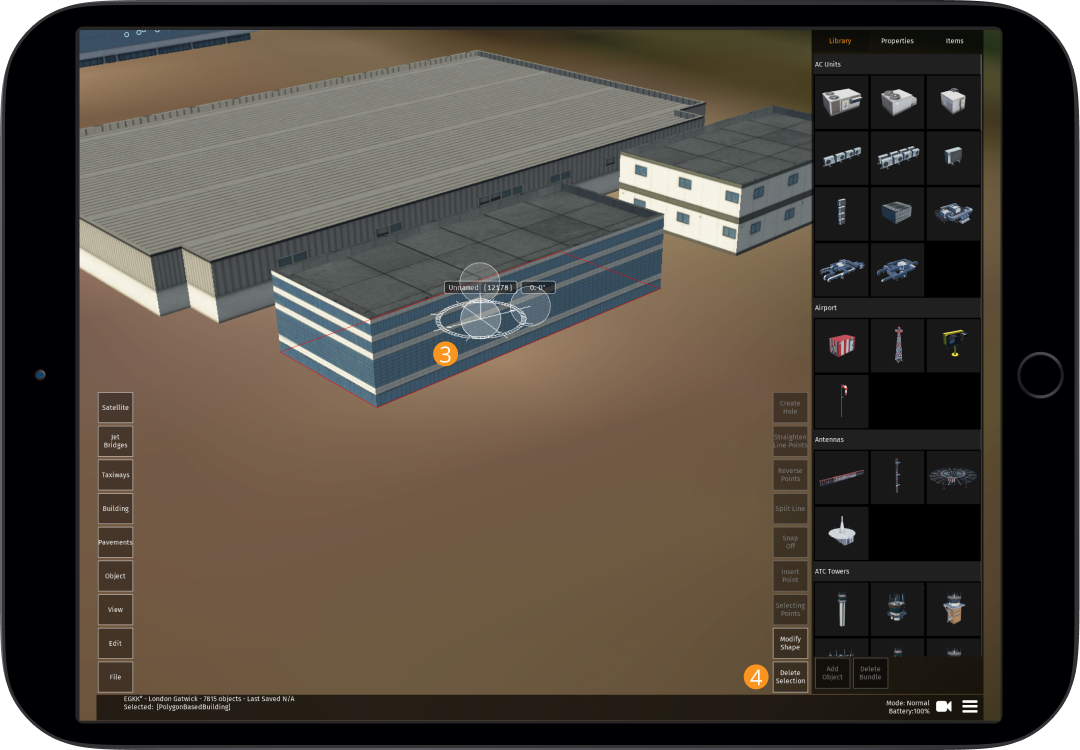Select the yellow crane icon in the Airport library

pos(953,345)
